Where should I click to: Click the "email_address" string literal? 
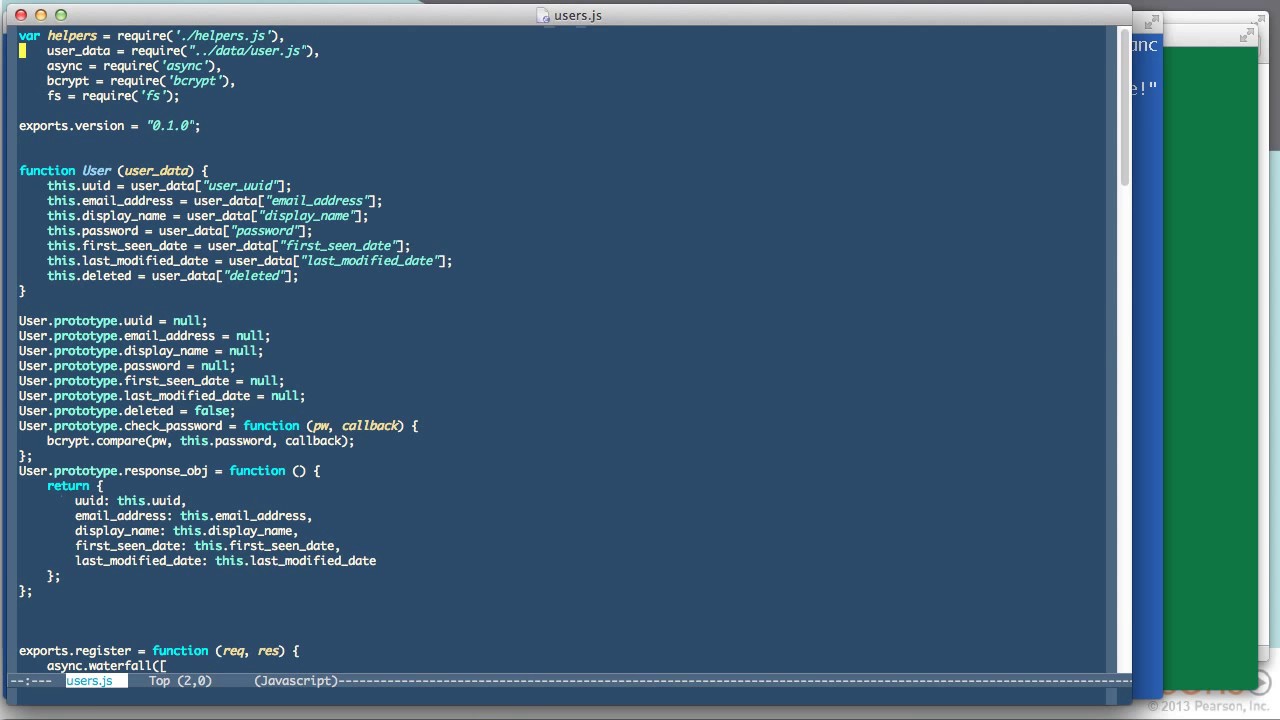click(x=319, y=201)
